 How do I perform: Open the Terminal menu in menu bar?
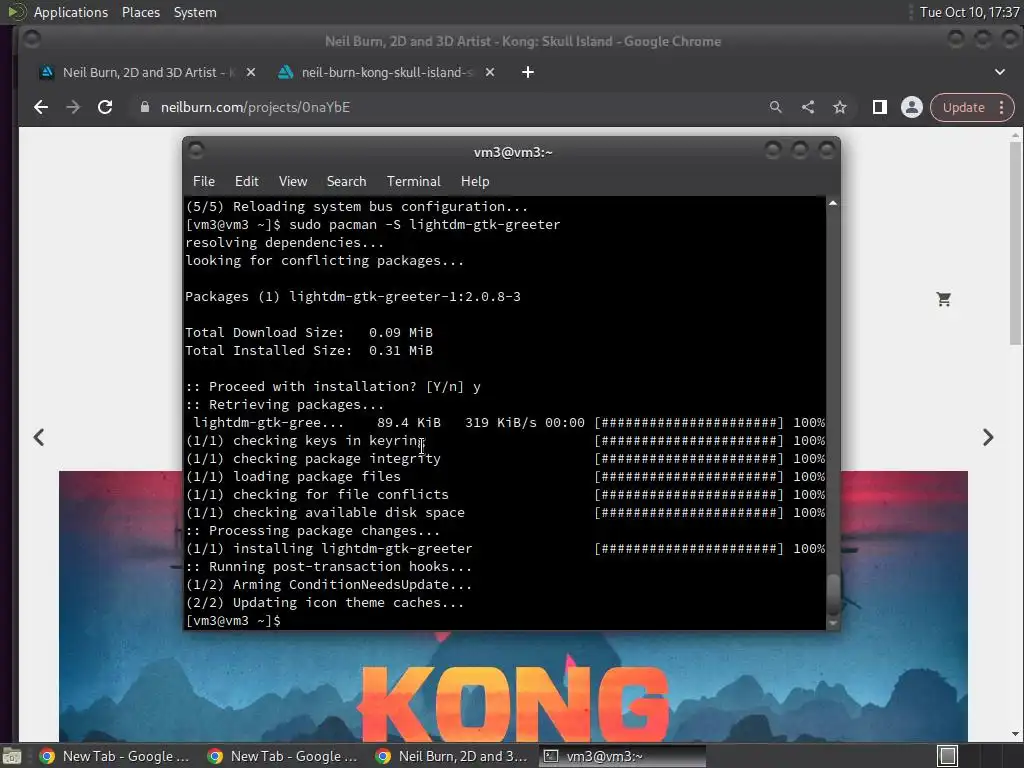coord(413,181)
